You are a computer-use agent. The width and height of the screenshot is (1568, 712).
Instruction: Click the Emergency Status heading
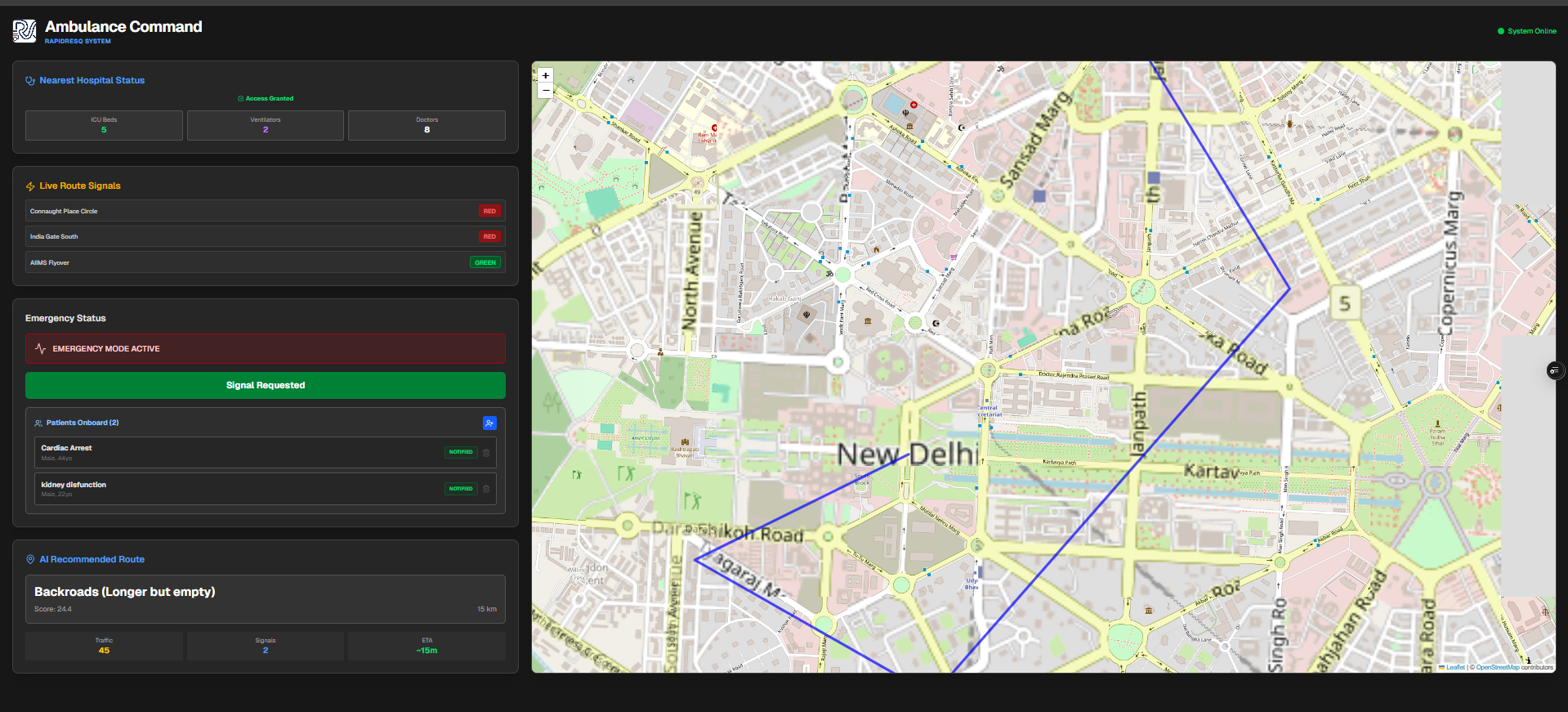tap(65, 318)
